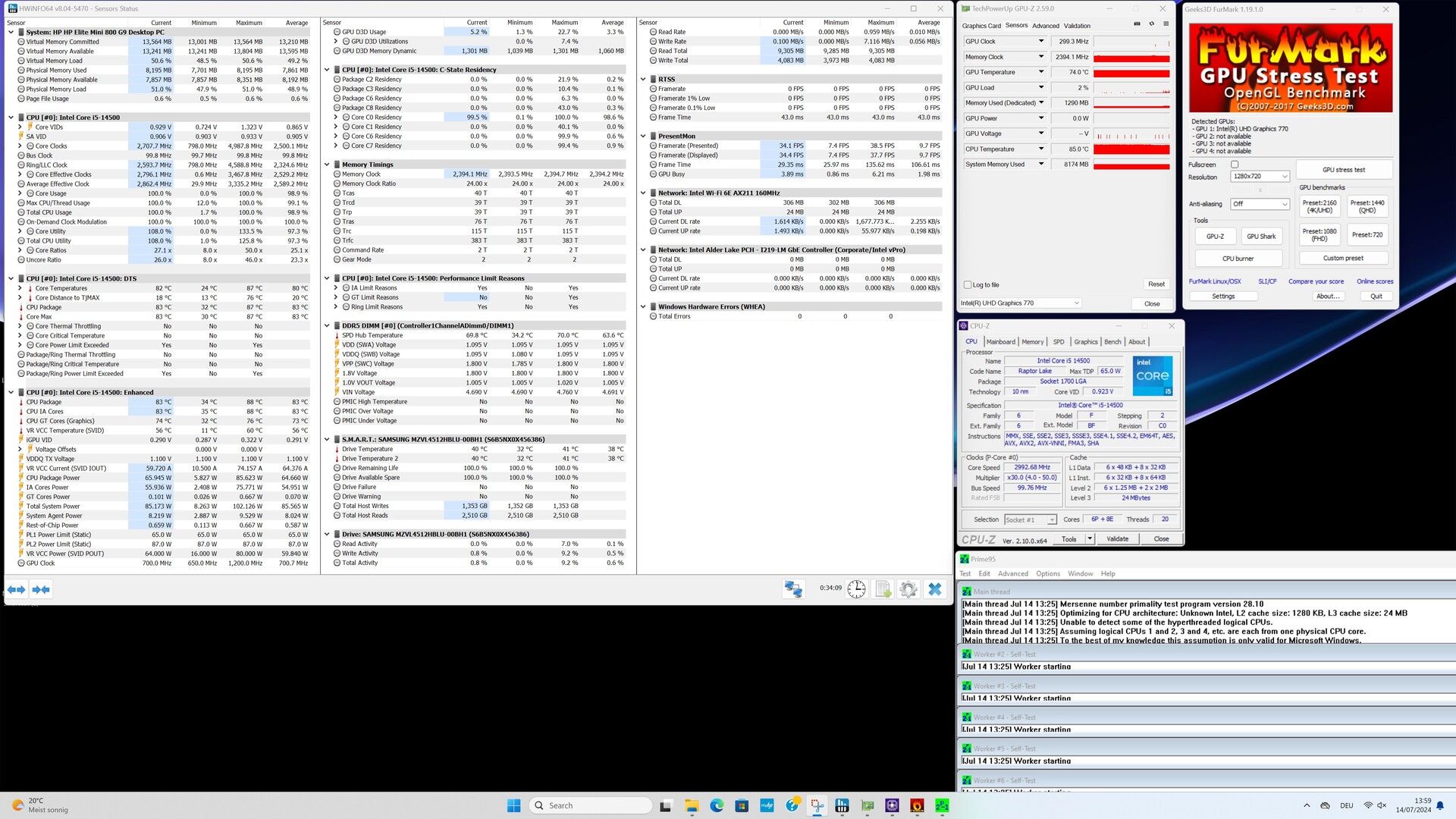
Task: Click Windows taskbar Search box
Action: pyautogui.click(x=591, y=805)
